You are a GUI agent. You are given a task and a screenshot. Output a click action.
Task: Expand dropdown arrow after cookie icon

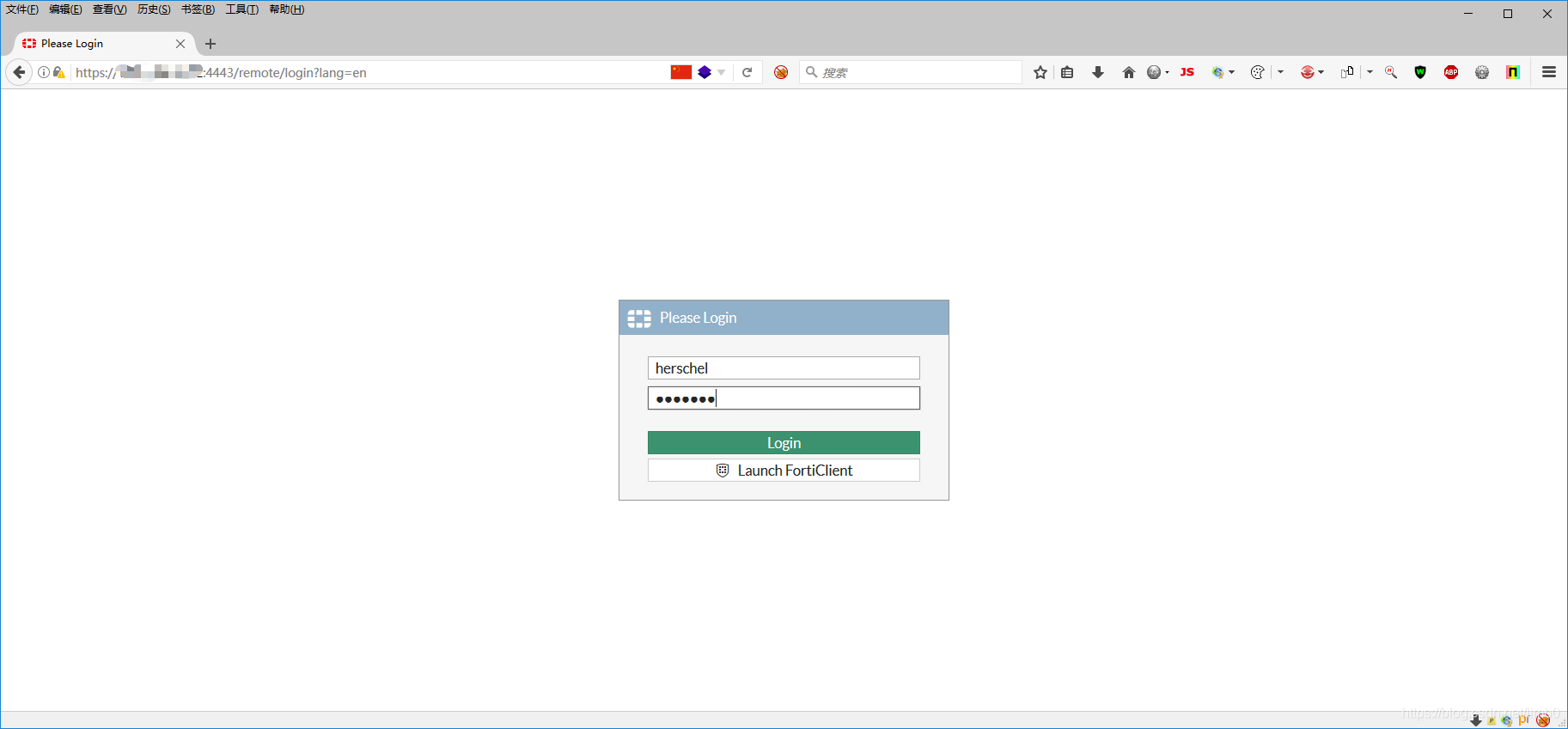click(1280, 73)
